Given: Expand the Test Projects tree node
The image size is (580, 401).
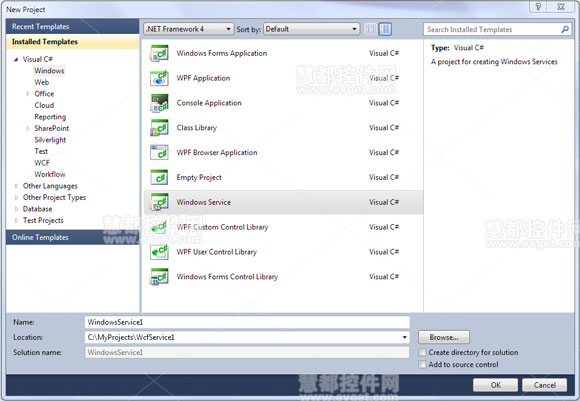Looking at the screenshot, I should [x=16, y=220].
